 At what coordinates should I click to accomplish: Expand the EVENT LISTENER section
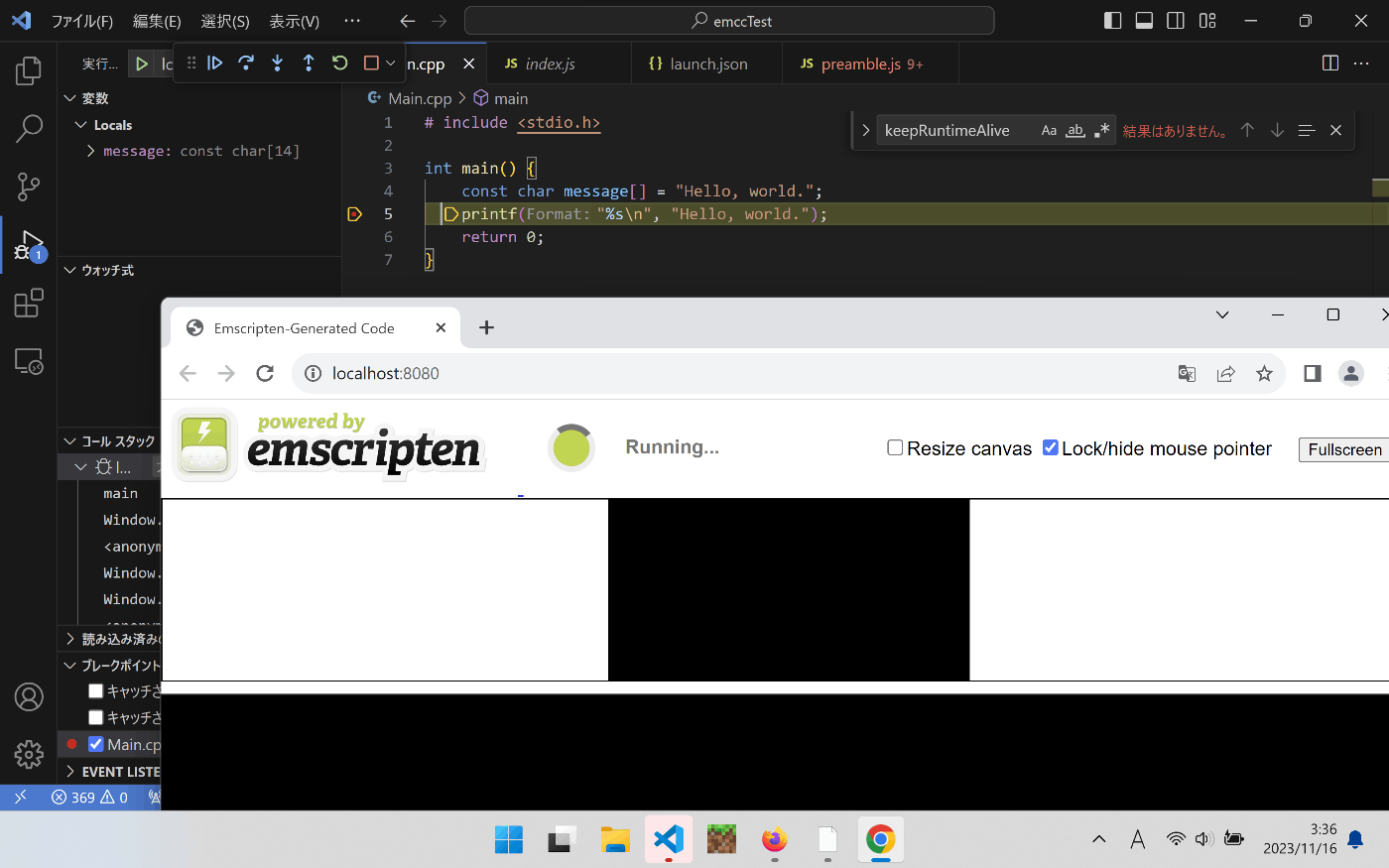pyautogui.click(x=70, y=772)
